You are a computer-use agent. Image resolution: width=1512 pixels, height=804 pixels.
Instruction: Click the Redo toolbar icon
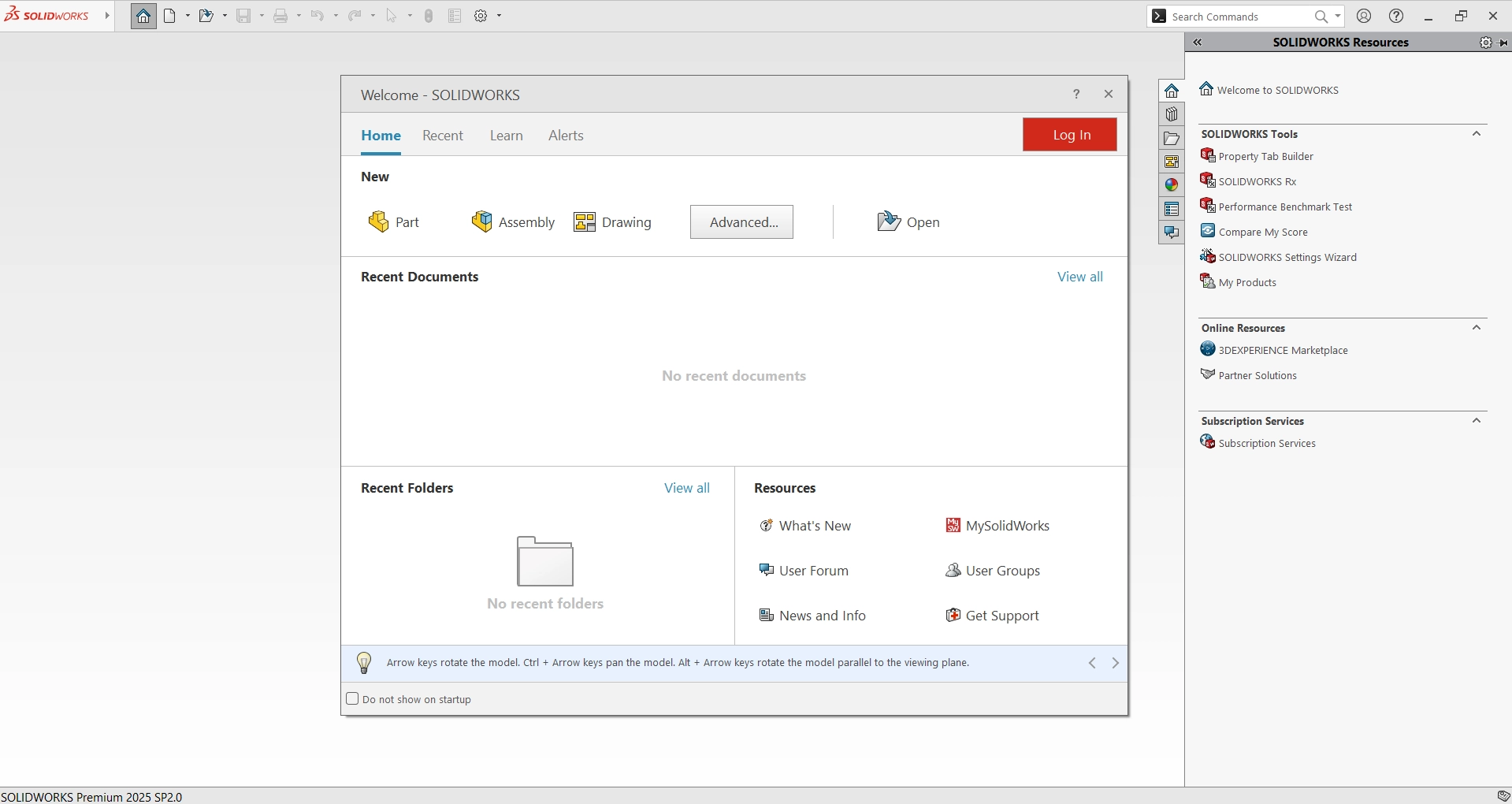355,16
